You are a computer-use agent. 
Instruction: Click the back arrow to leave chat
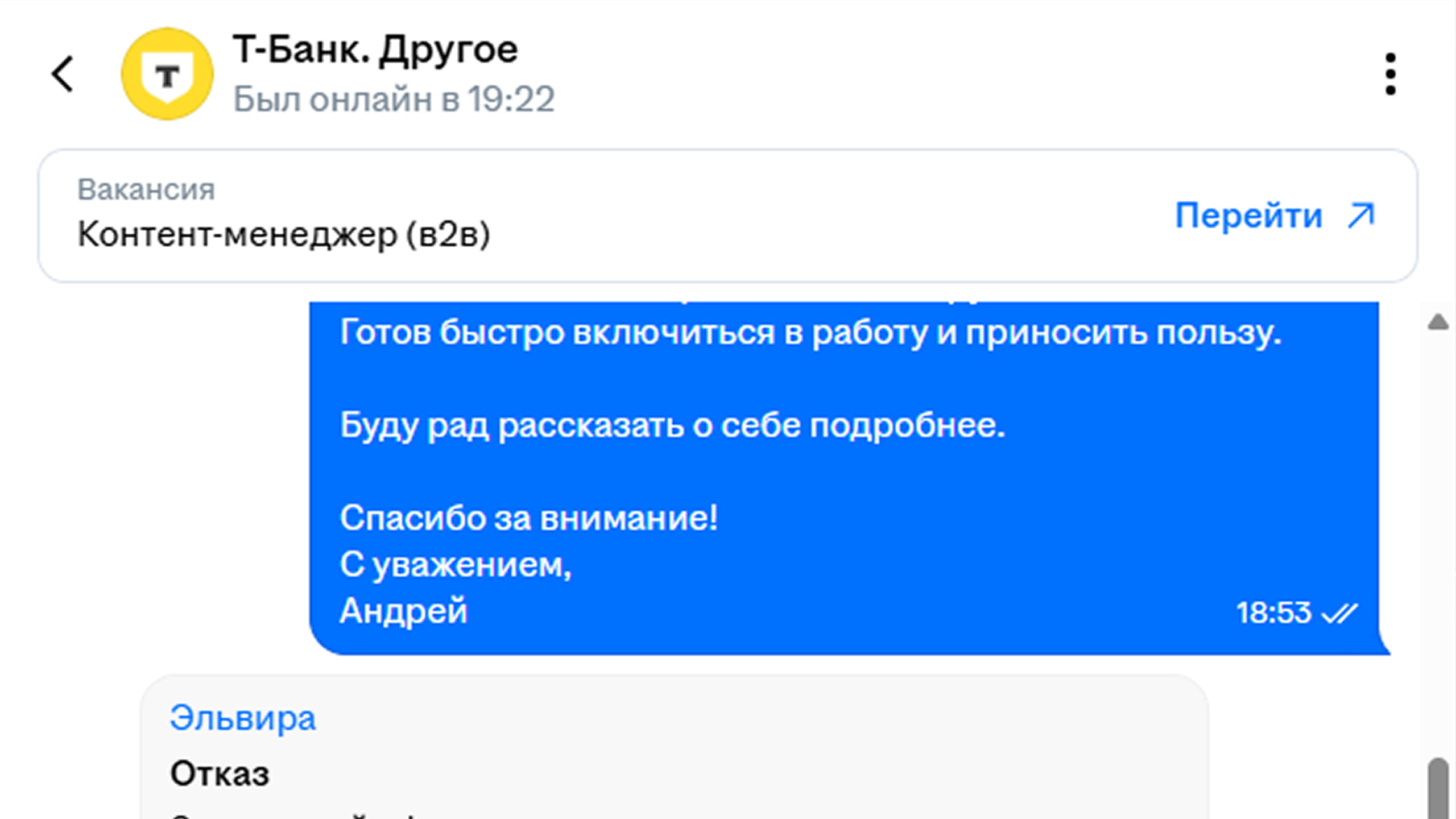[x=63, y=74]
